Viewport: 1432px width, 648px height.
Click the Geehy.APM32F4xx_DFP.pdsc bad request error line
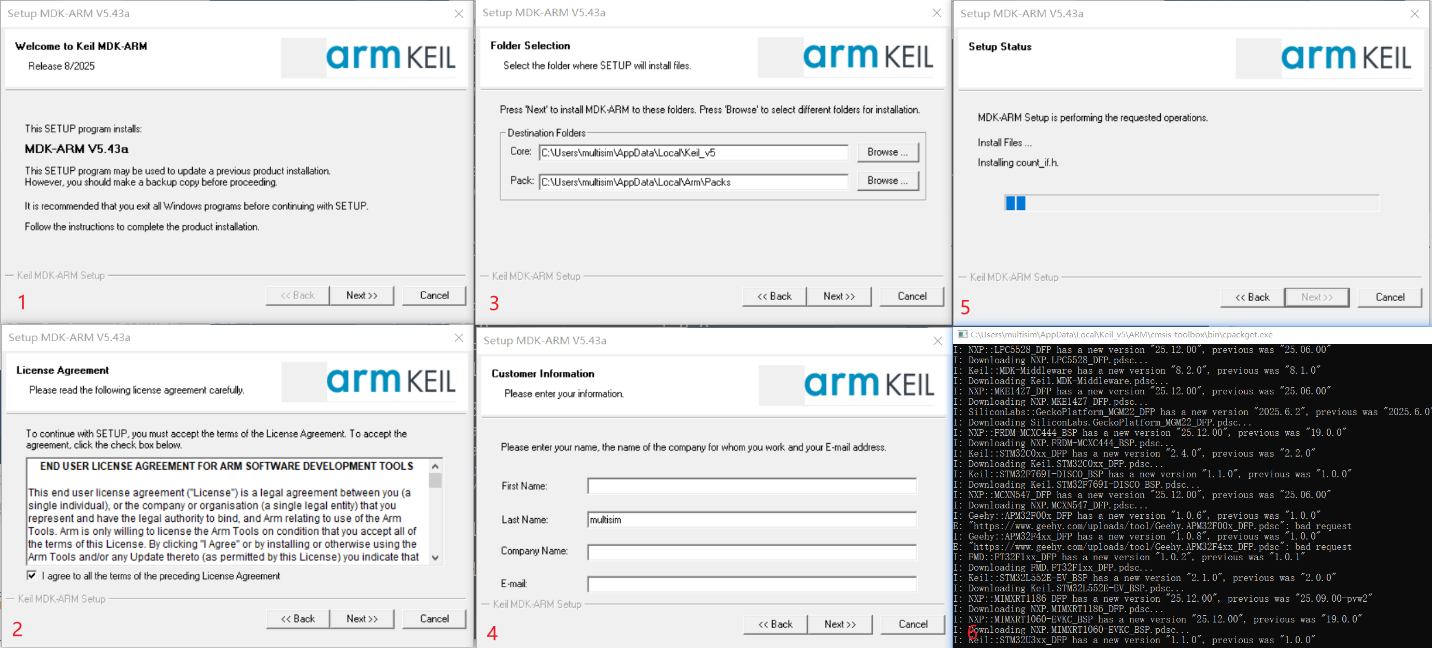click(1153, 547)
